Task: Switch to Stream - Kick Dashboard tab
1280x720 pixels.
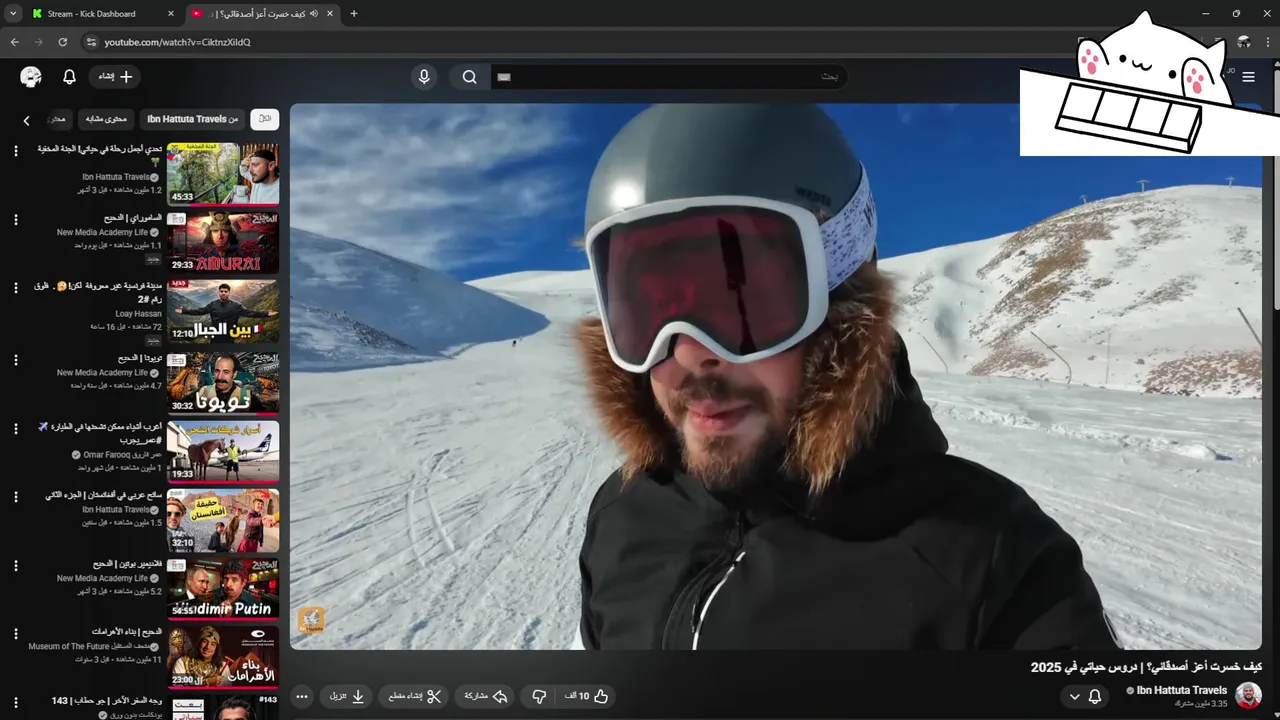Action: (x=92, y=14)
